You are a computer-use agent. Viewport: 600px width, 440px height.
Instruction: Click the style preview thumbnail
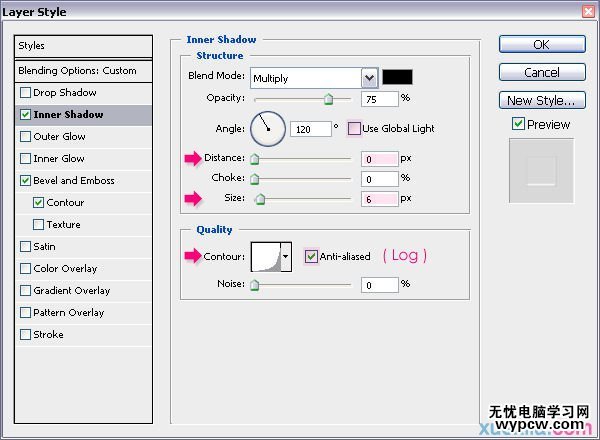(541, 171)
